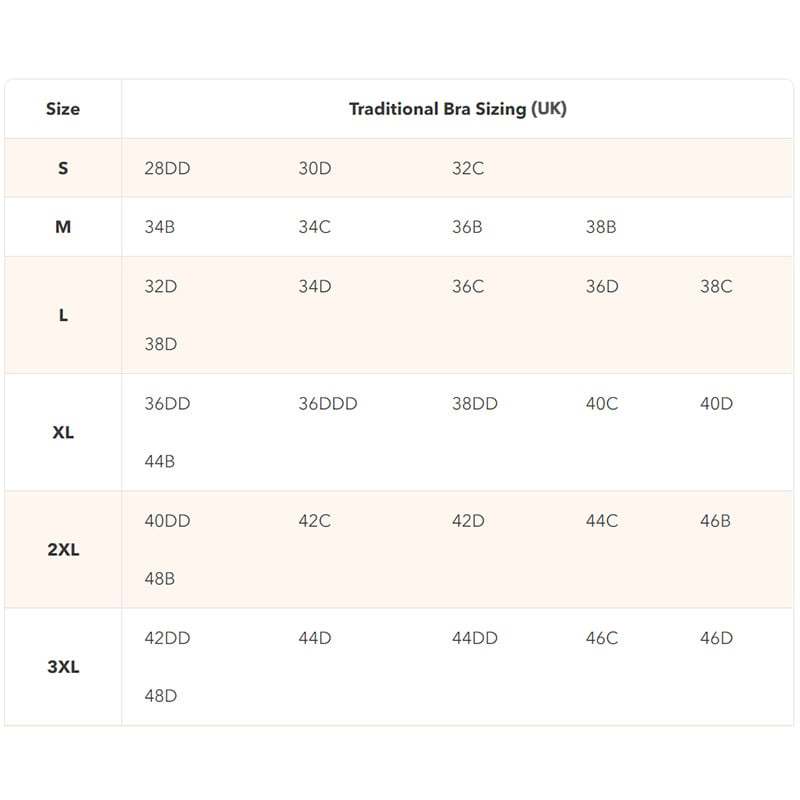Select the S size row label
Image resolution: width=800 pixels, height=800 pixels.
click(x=63, y=168)
